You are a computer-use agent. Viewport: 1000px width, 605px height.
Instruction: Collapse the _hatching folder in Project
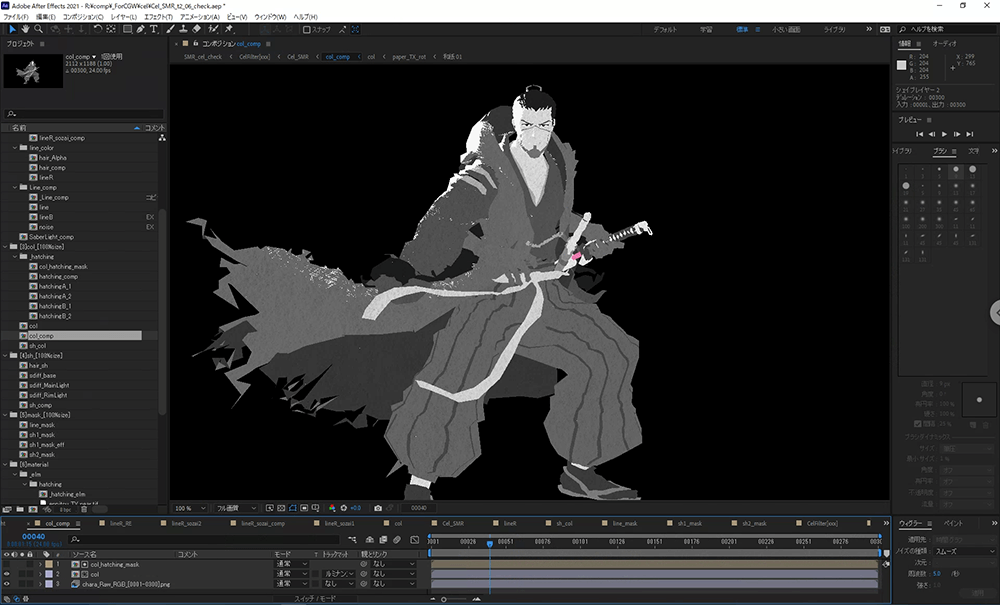15,256
